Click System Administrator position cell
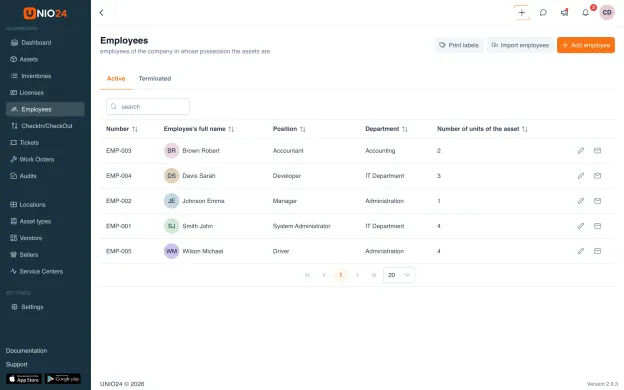624x390 pixels. 302,226
